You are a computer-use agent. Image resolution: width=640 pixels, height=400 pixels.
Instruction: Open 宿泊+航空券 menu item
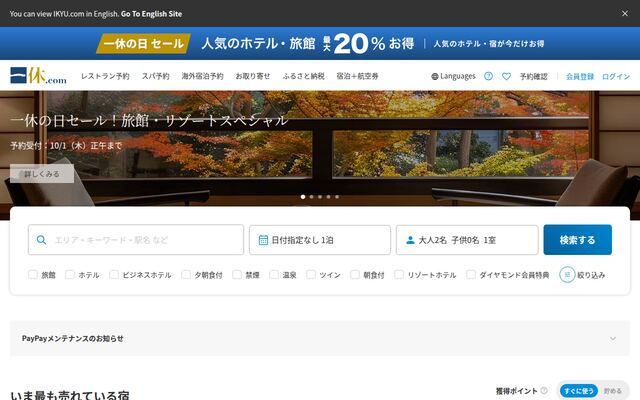tap(357, 76)
